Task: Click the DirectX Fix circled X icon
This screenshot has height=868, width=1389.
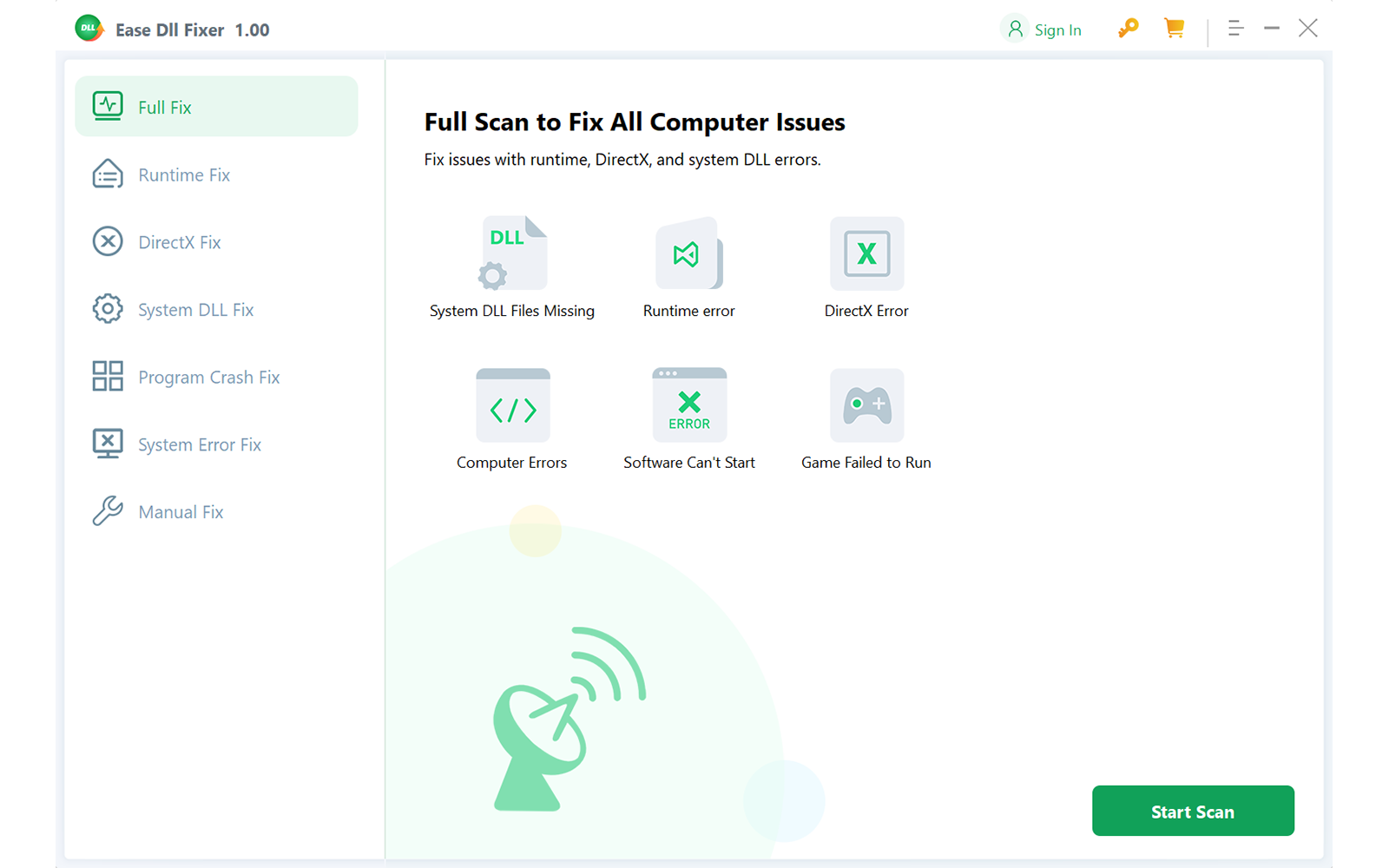Action: pyautogui.click(x=108, y=241)
